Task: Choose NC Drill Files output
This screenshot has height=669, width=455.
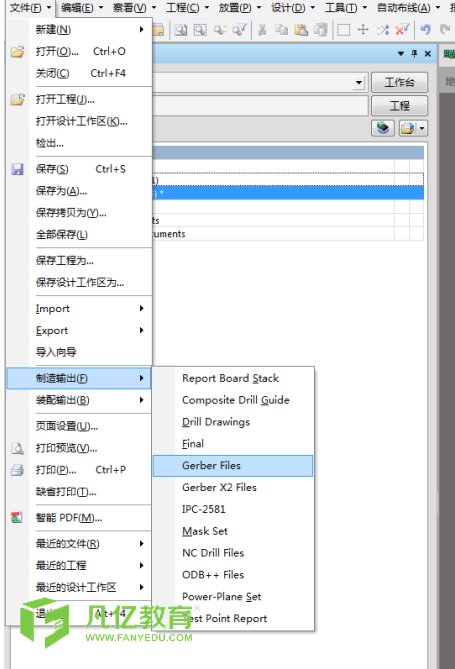Action: point(233,553)
